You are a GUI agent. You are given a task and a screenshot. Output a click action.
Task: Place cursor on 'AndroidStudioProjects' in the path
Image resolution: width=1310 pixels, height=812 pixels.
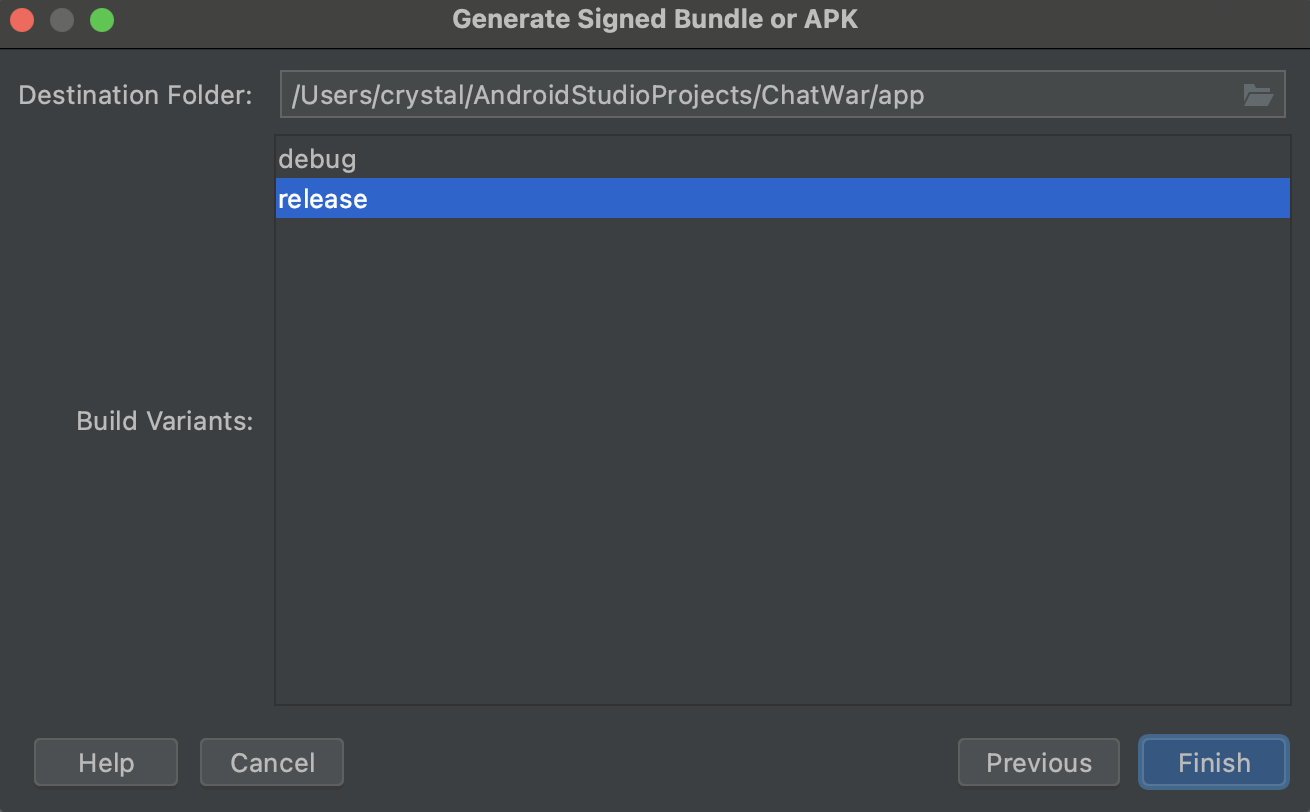tap(612, 95)
